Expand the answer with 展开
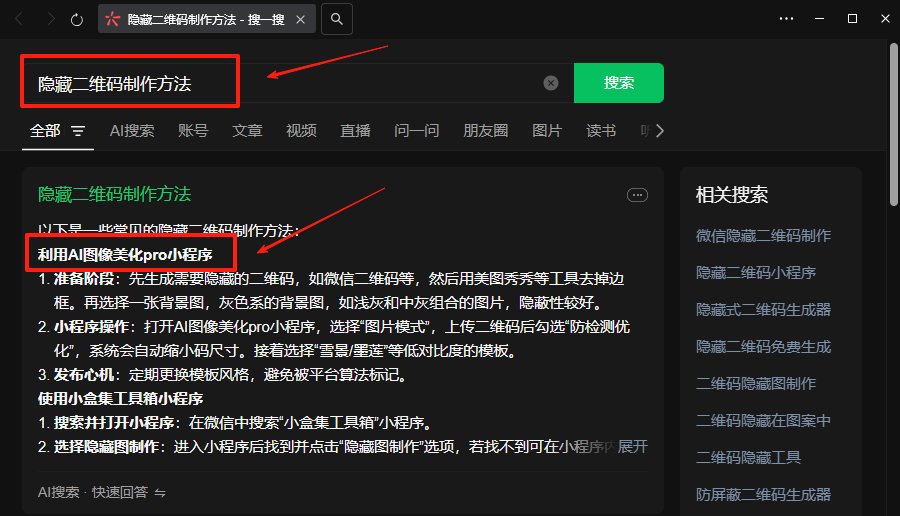The height and width of the screenshot is (516, 900). click(633, 447)
